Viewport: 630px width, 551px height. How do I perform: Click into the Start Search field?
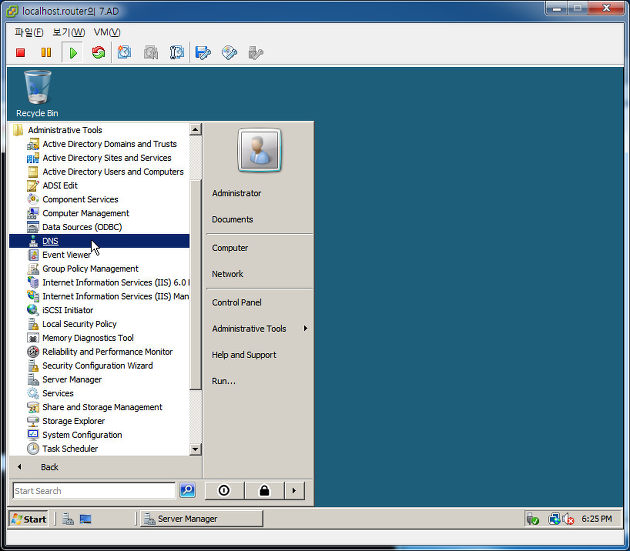(94, 491)
